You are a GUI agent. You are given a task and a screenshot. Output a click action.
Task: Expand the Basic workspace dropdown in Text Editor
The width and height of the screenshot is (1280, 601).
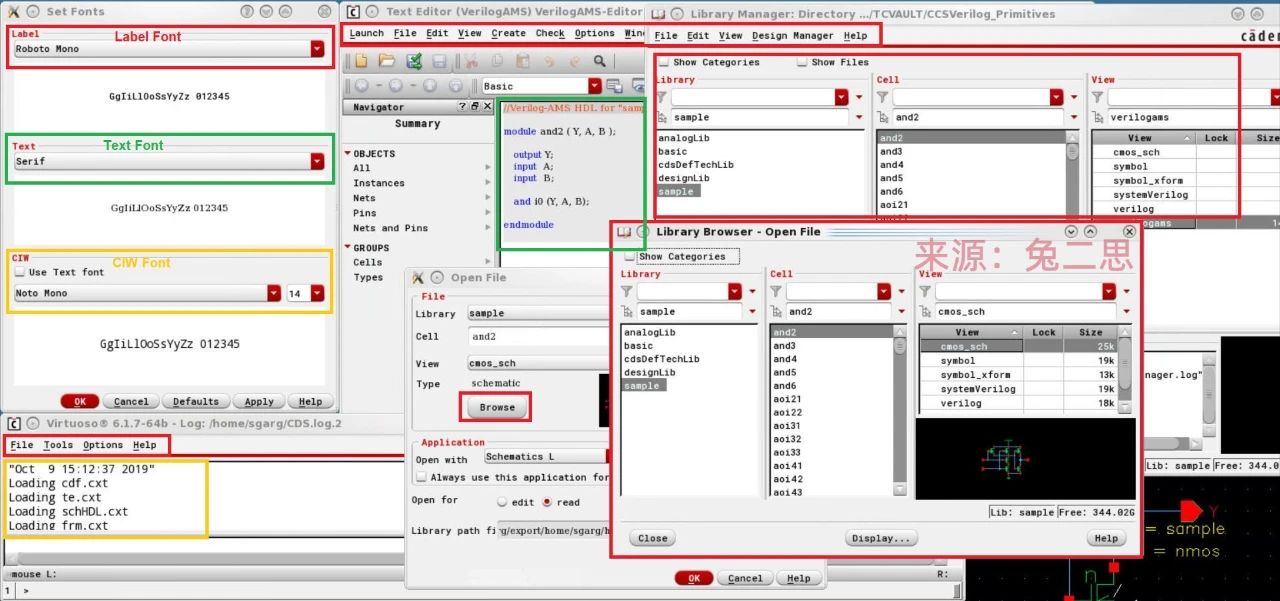(x=595, y=86)
